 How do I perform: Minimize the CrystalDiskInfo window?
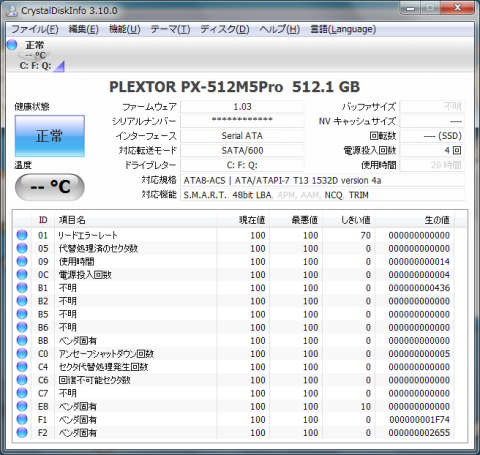pyautogui.click(x=410, y=8)
